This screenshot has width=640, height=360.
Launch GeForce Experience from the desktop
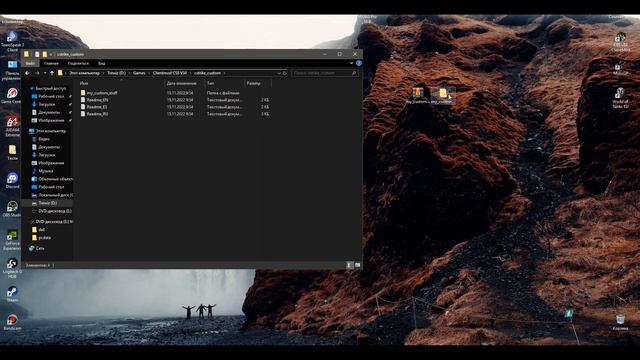(12, 240)
